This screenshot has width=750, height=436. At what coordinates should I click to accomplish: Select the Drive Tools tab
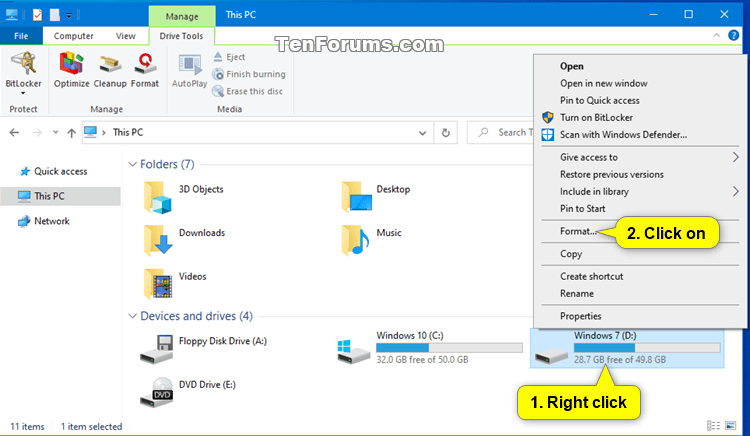point(181,36)
